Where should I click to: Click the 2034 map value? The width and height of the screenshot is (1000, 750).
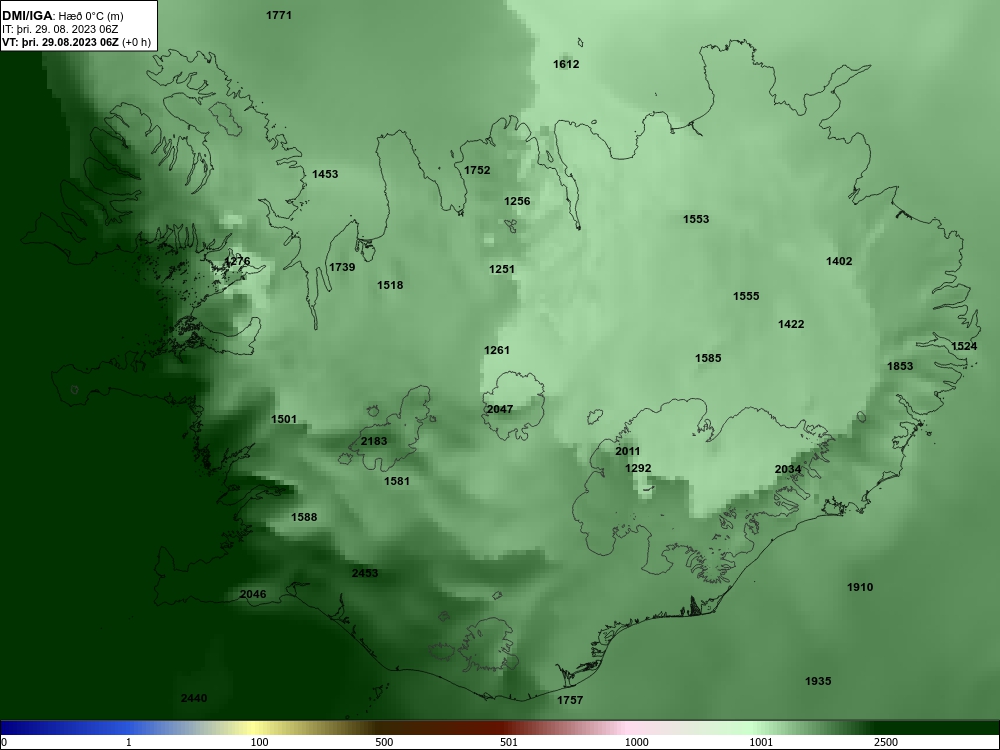[x=788, y=469]
